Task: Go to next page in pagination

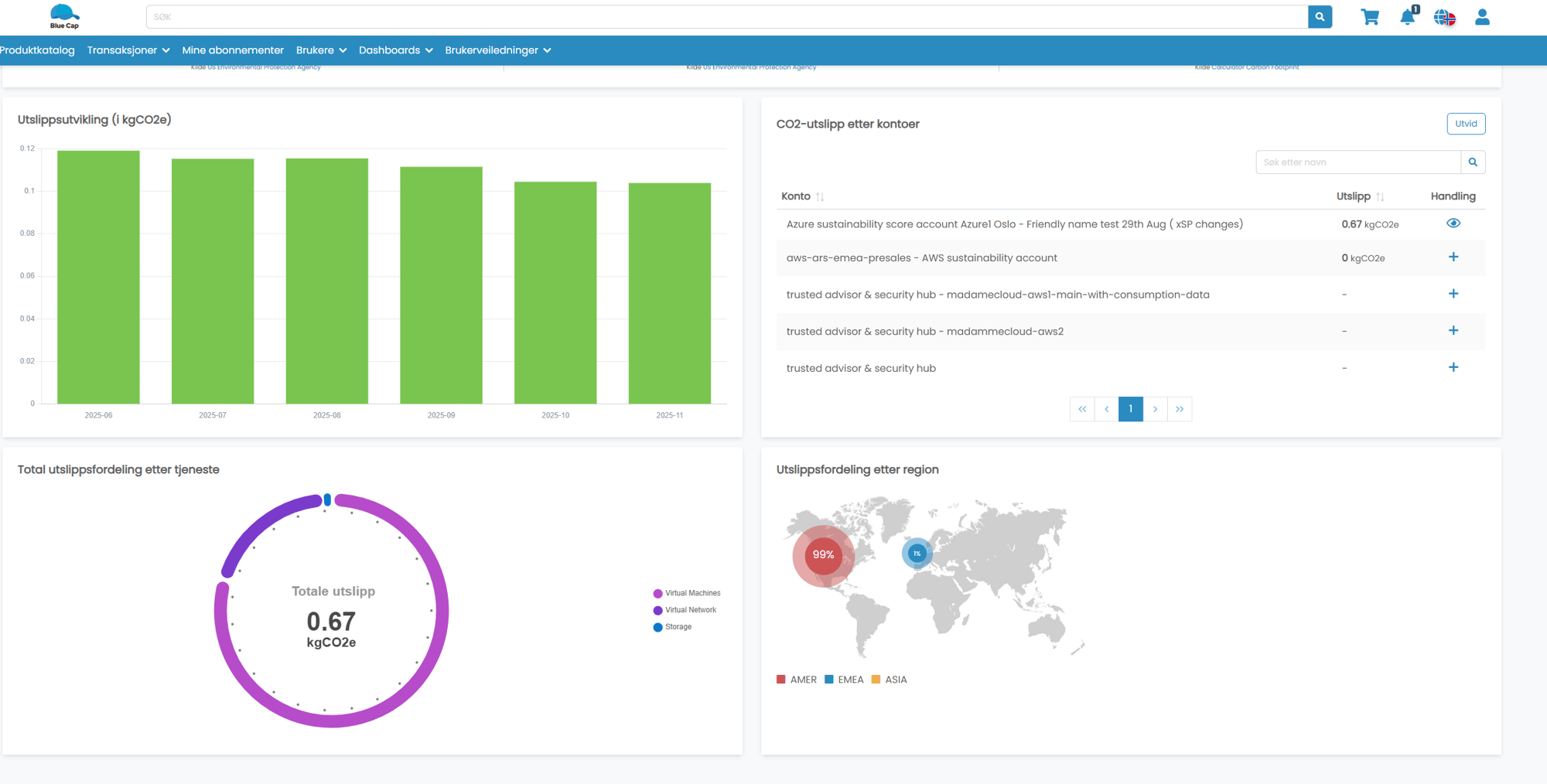Action: pos(1155,409)
